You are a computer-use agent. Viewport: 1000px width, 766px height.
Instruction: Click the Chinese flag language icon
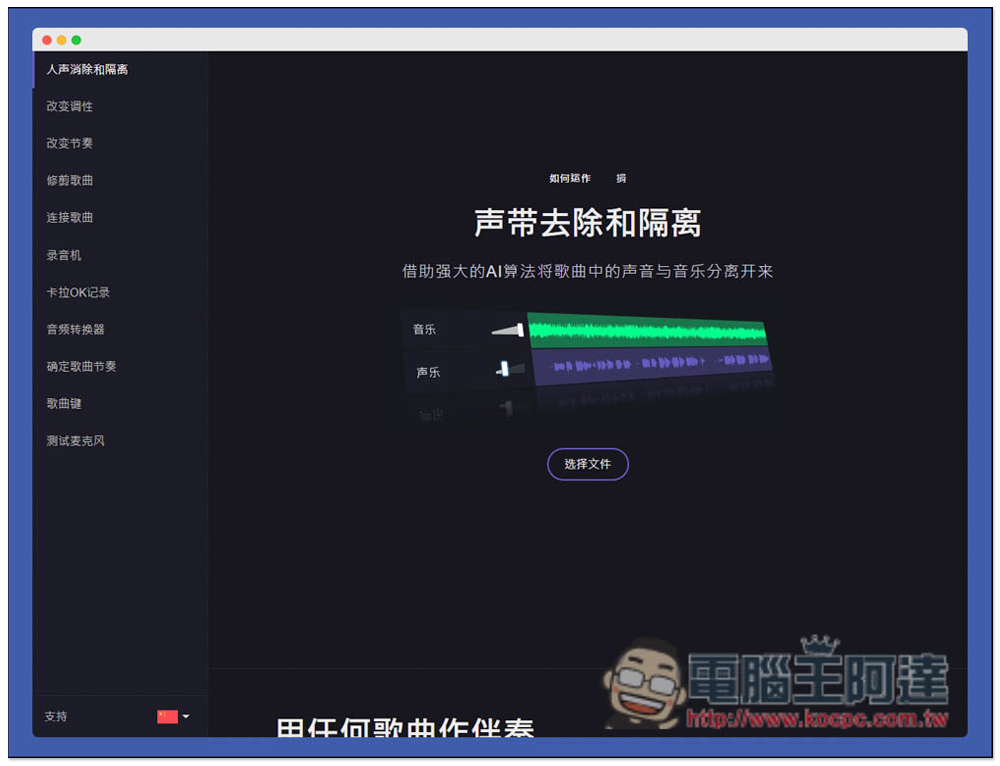coord(167,716)
